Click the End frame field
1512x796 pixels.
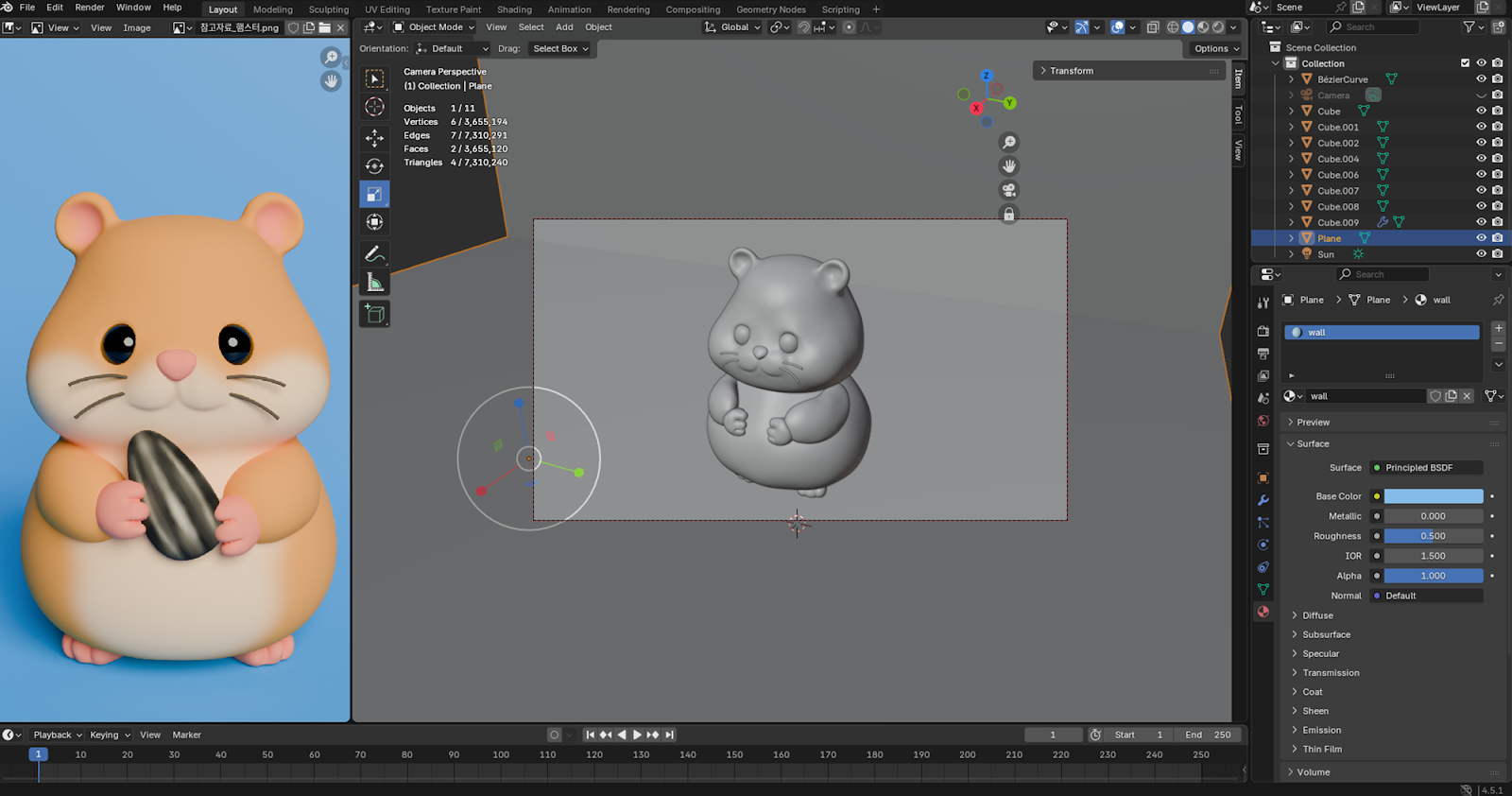tap(1208, 735)
